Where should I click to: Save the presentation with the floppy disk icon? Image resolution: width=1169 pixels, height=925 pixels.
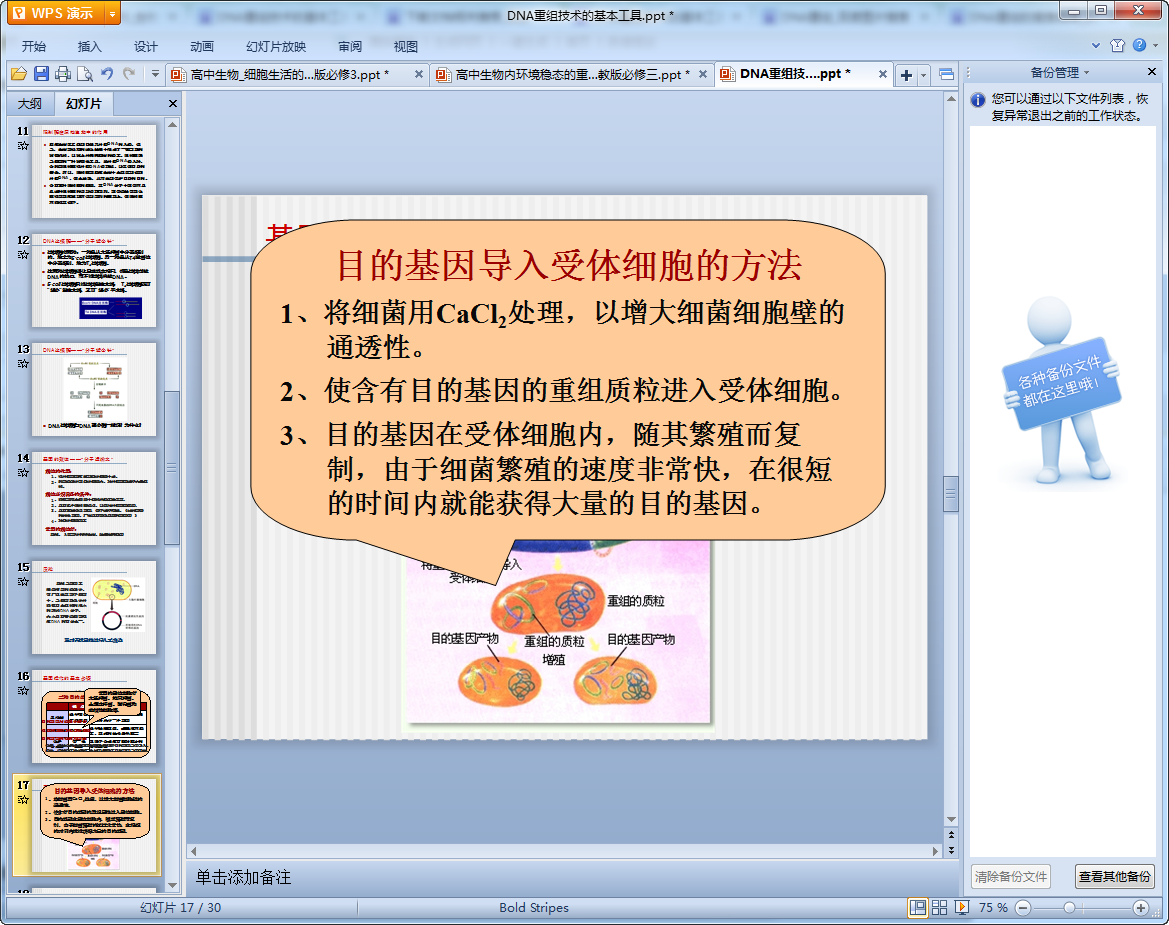coord(41,74)
